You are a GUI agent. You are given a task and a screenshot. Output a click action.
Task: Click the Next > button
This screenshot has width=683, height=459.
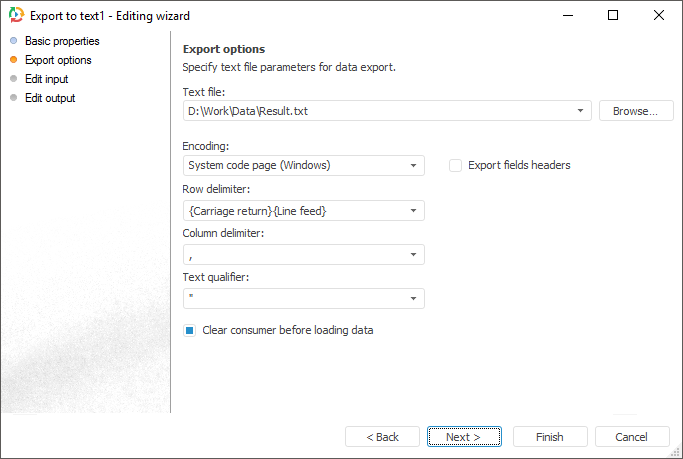tap(464, 437)
